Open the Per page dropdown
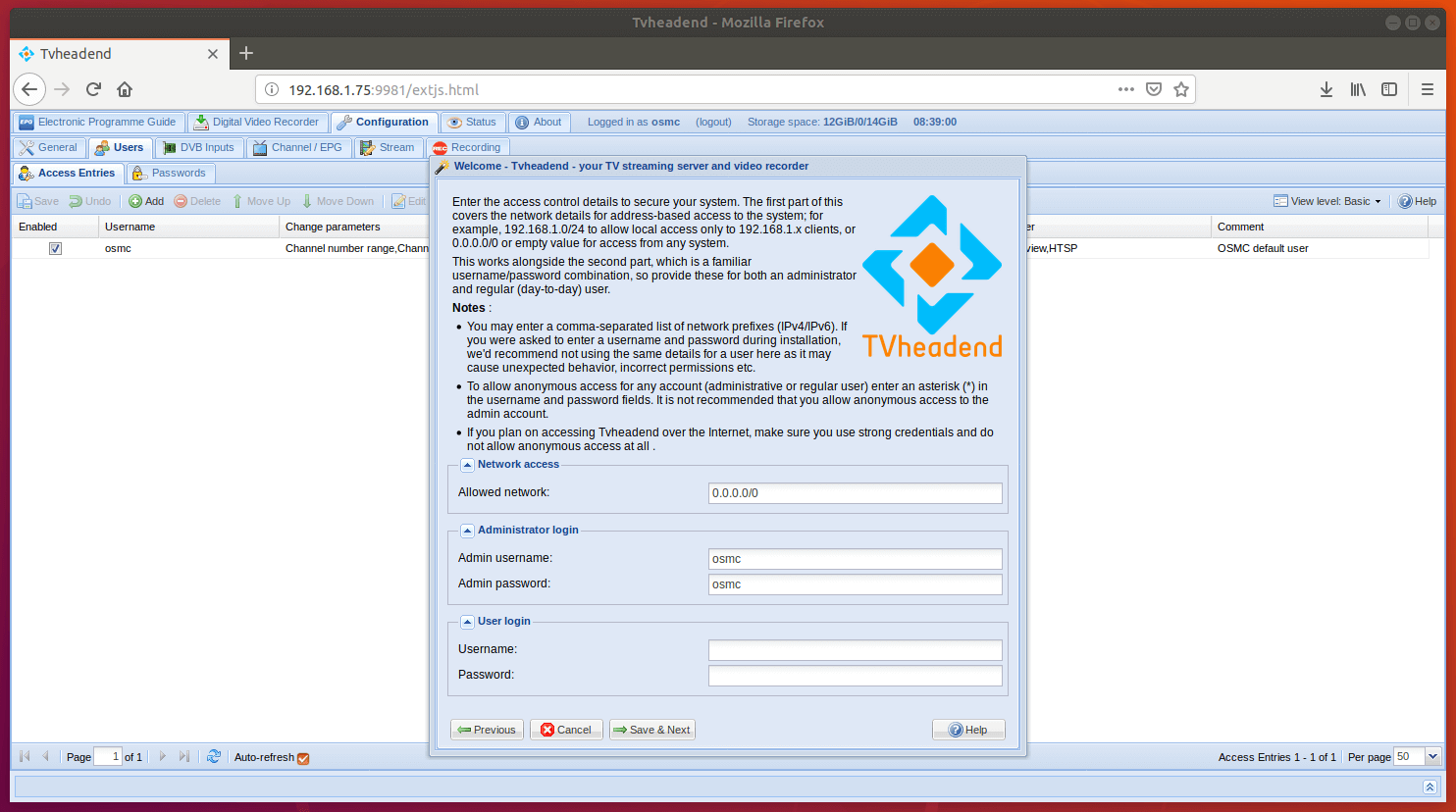Screen dimensions: 1456x812 [1432, 756]
